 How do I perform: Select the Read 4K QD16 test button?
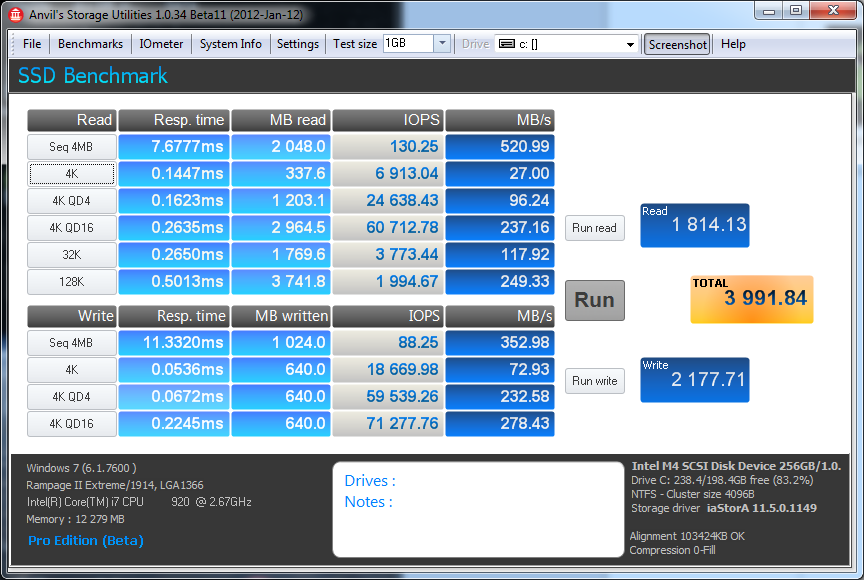click(x=72, y=228)
